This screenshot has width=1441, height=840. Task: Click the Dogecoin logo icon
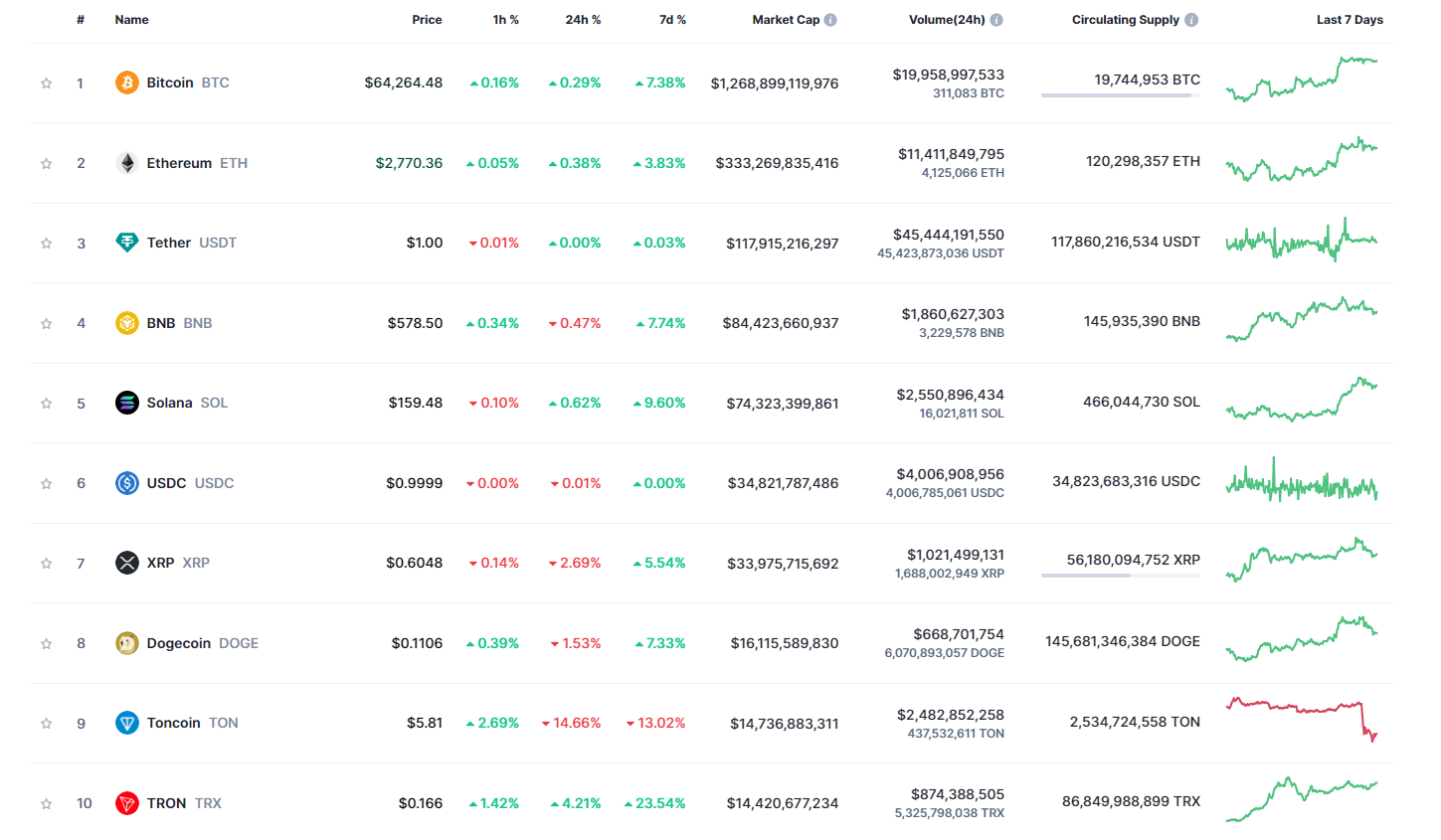click(126, 643)
